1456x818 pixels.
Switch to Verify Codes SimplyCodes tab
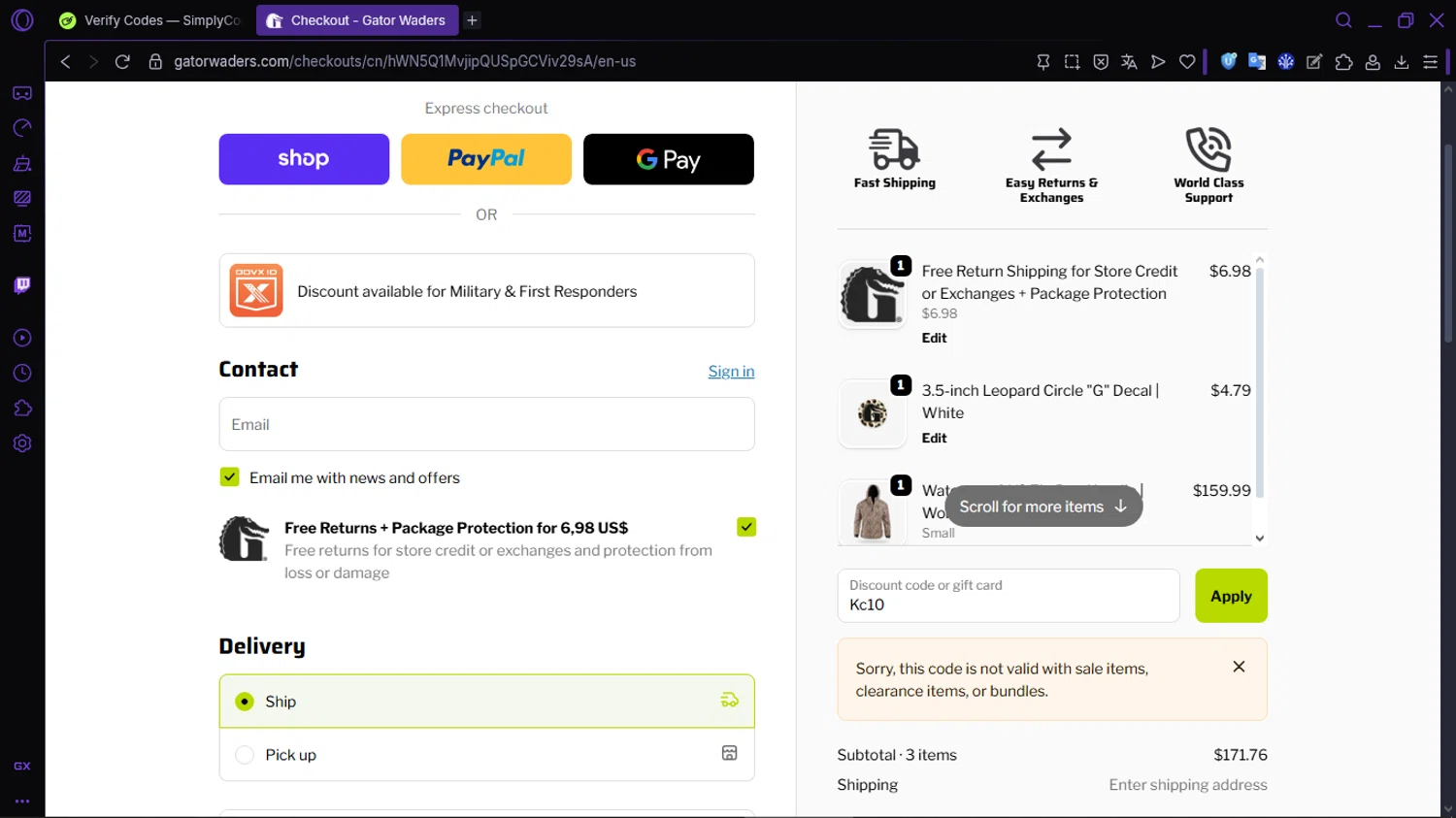tap(150, 20)
